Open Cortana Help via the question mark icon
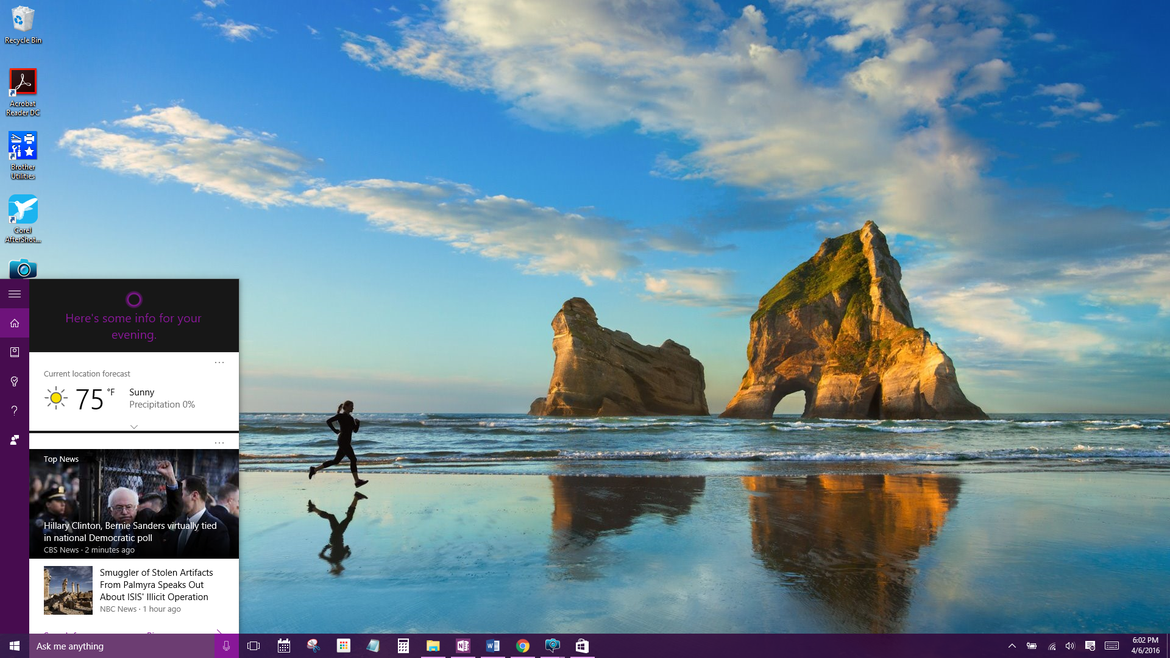The width and height of the screenshot is (1170, 658). [14, 410]
